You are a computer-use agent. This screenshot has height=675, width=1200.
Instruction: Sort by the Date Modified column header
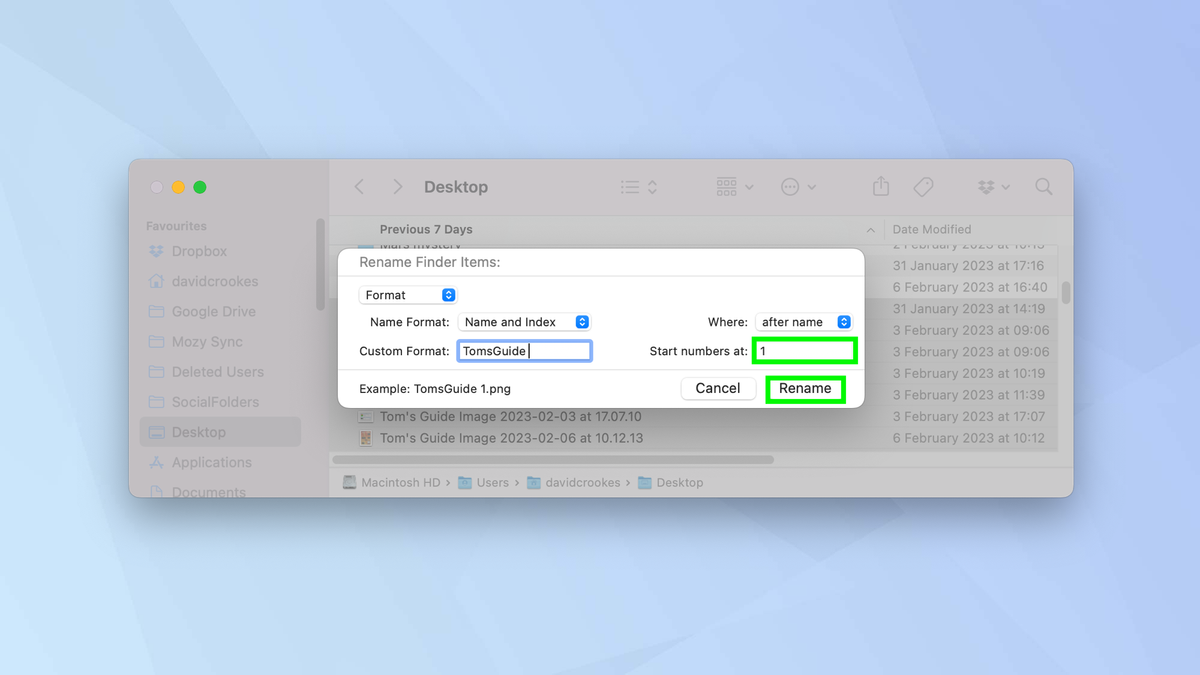[932, 230]
